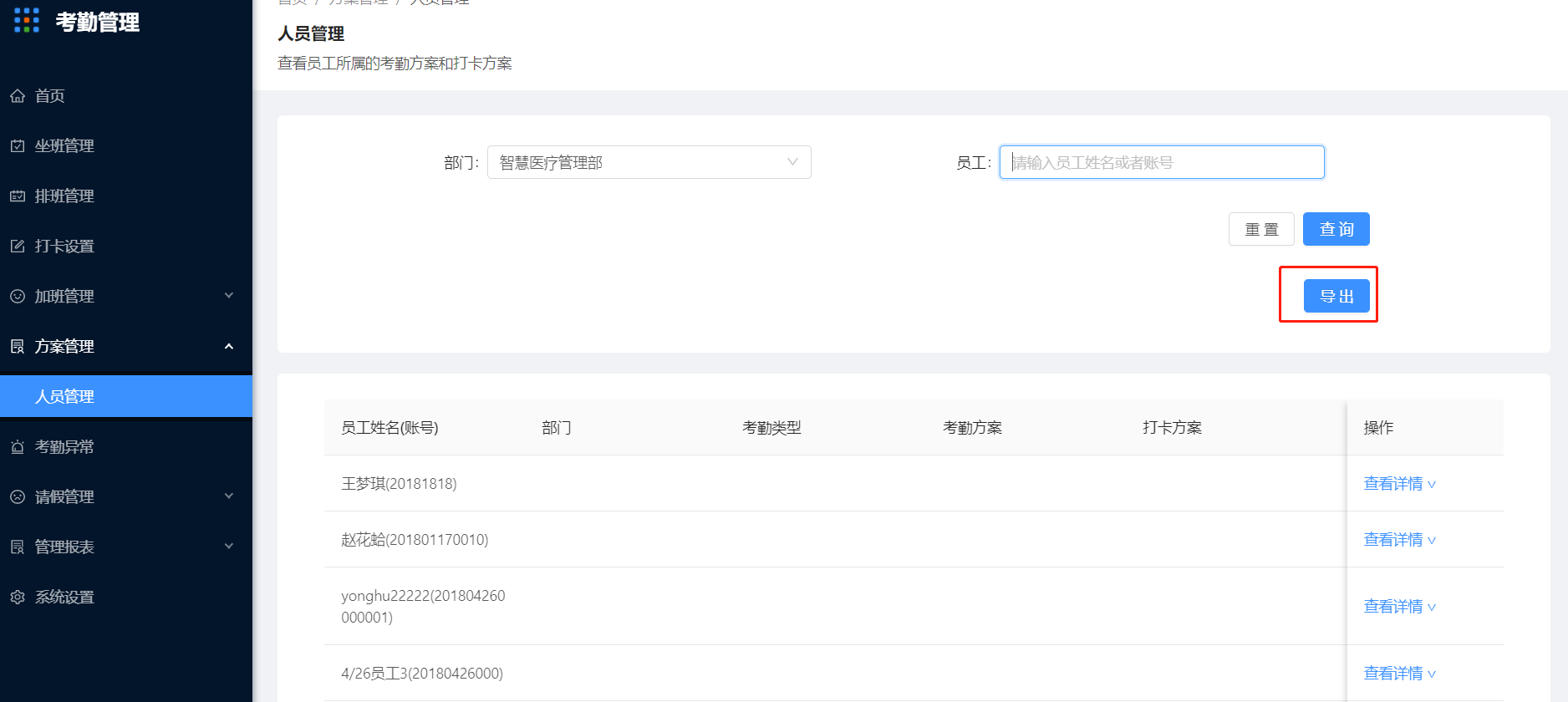Click the 考勤管理 app title
Image resolution: width=1568 pixels, height=702 pixels.
tap(98, 22)
